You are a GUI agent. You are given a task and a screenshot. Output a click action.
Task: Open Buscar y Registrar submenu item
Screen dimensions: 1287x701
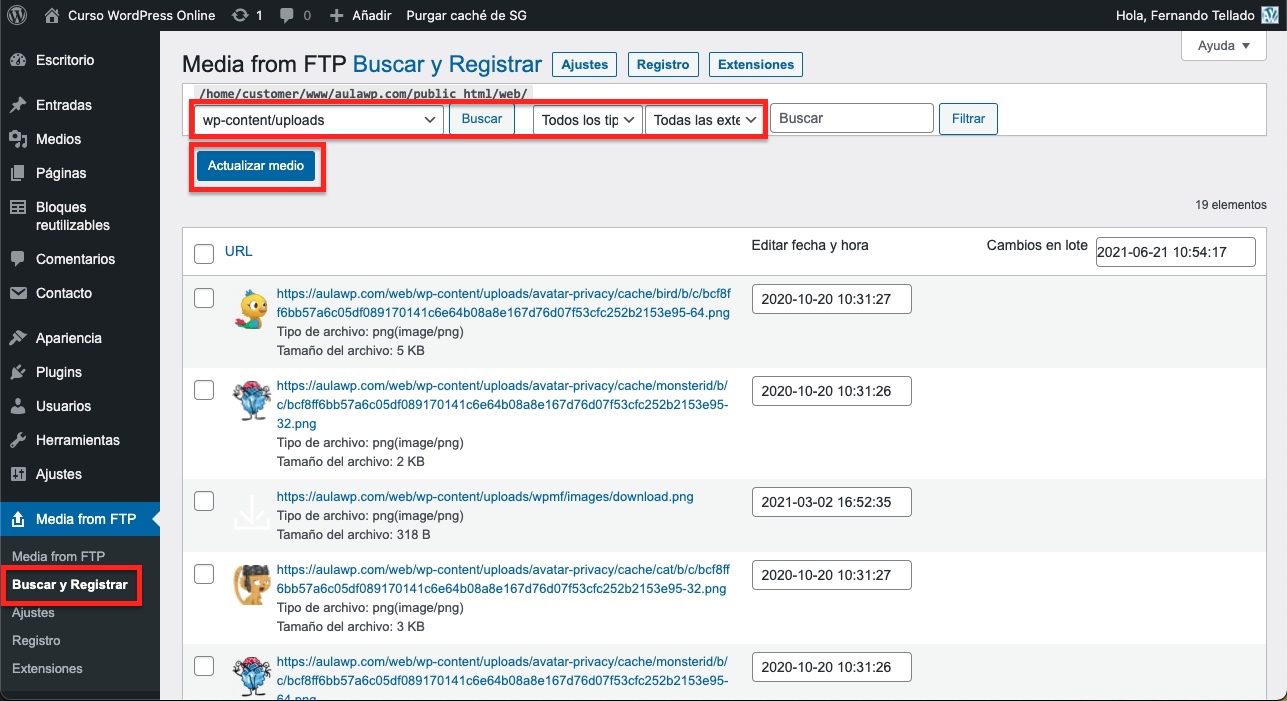(70, 584)
